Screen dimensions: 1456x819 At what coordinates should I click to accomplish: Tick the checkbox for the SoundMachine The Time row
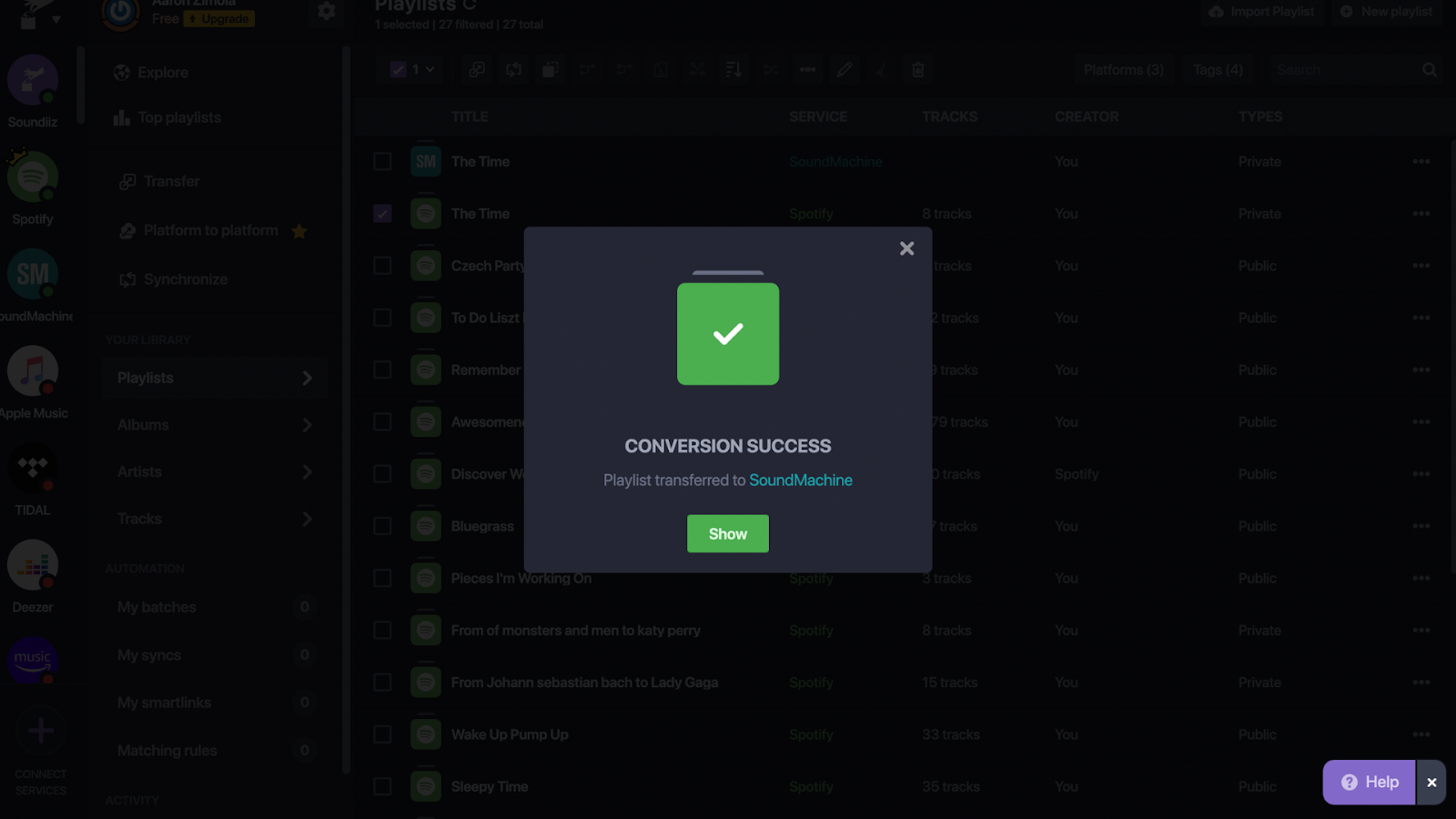coord(382,162)
